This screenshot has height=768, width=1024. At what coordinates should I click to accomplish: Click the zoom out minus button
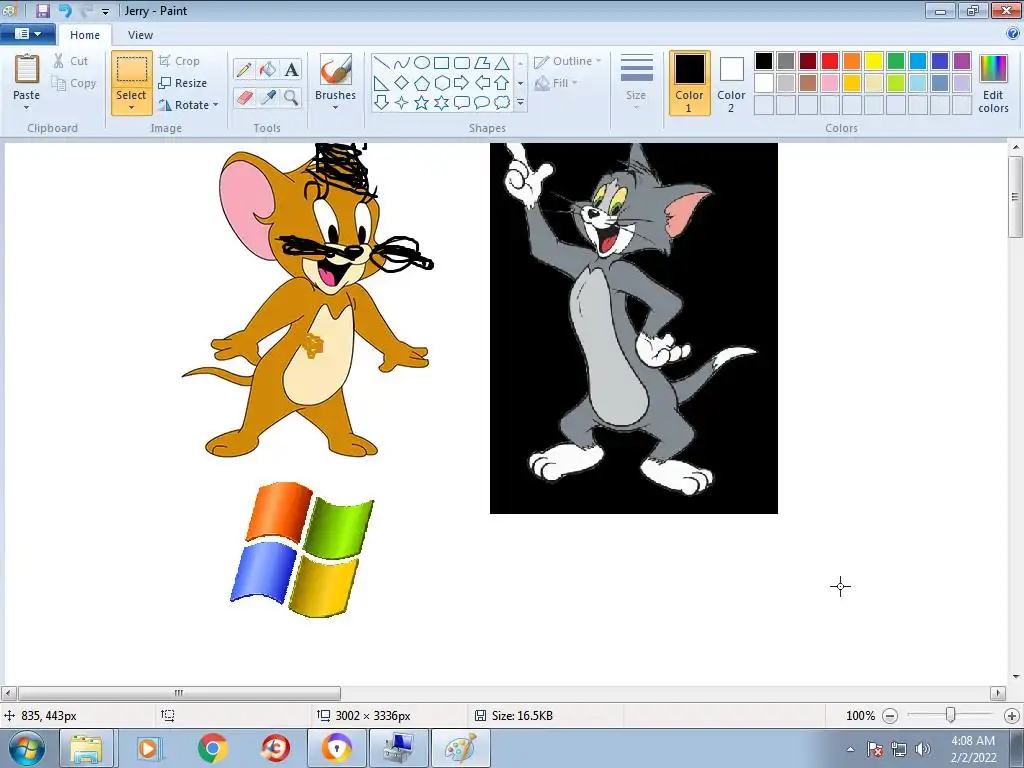click(x=889, y=716)
